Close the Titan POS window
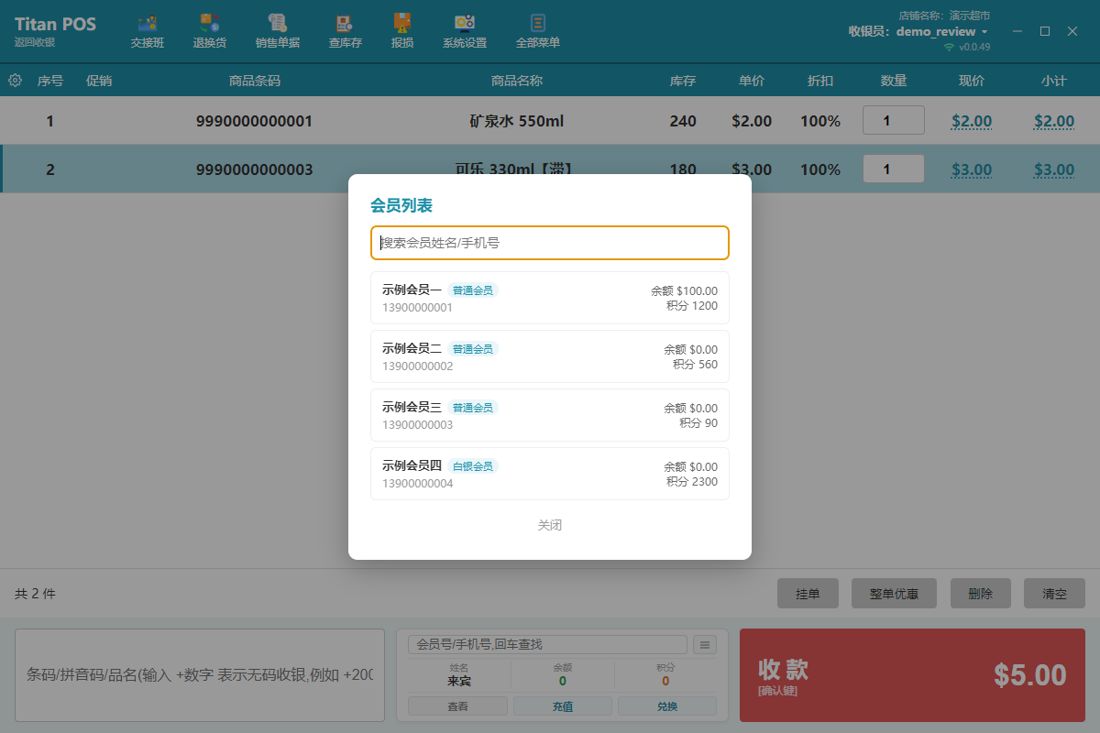 [x=1072, y=32]
